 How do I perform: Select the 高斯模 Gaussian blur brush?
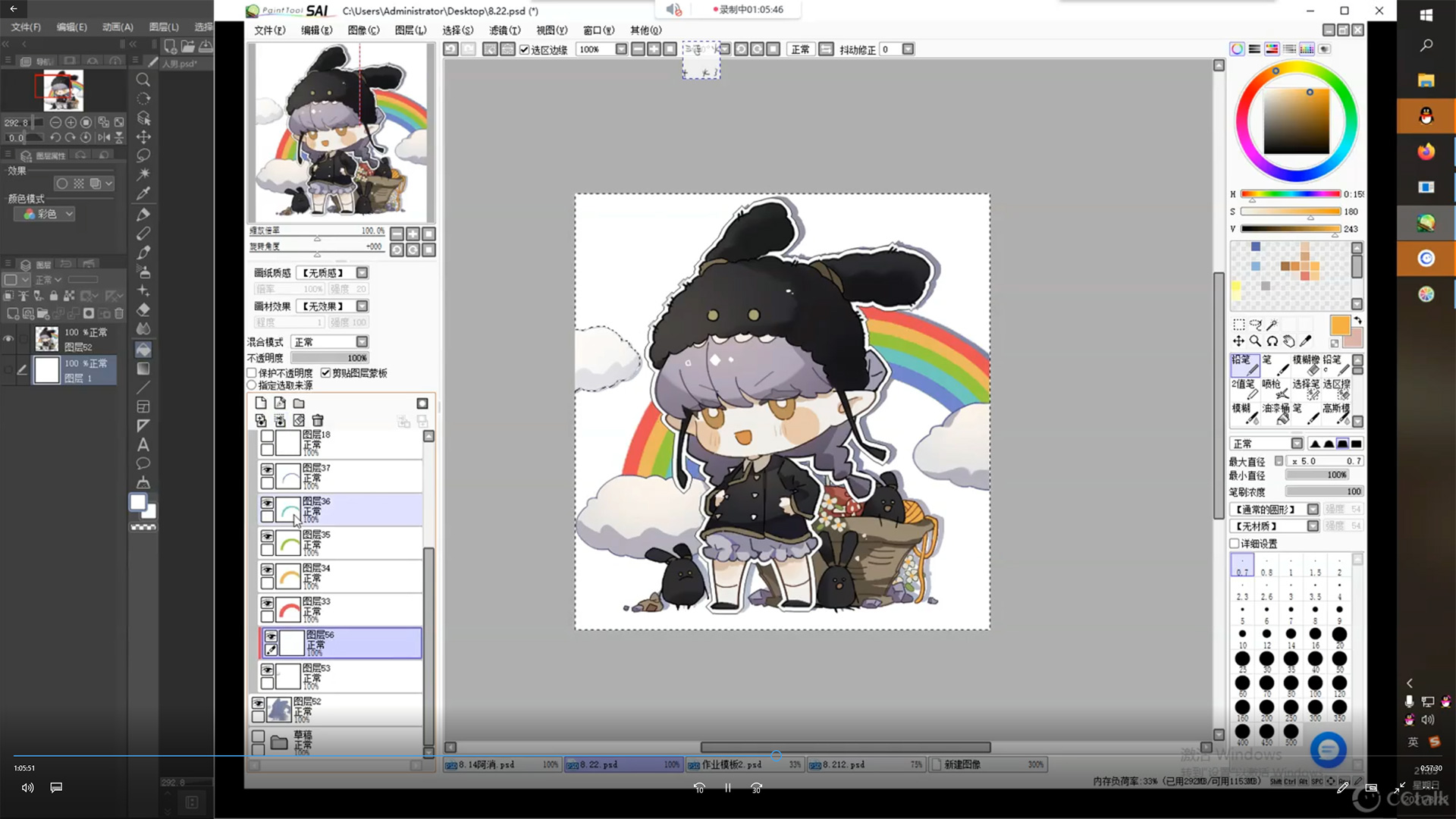pos(1336,413)
